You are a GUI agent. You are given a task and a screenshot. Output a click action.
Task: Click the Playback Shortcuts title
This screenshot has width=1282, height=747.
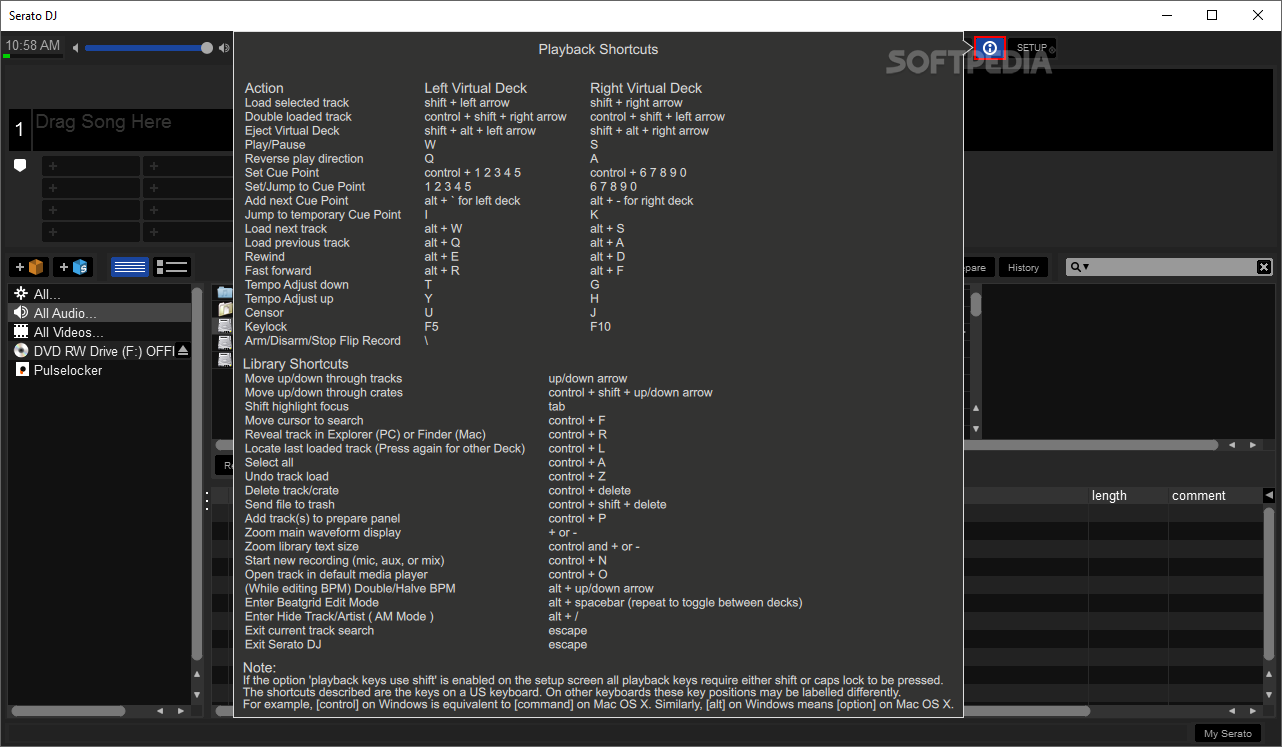coord(598,49)
